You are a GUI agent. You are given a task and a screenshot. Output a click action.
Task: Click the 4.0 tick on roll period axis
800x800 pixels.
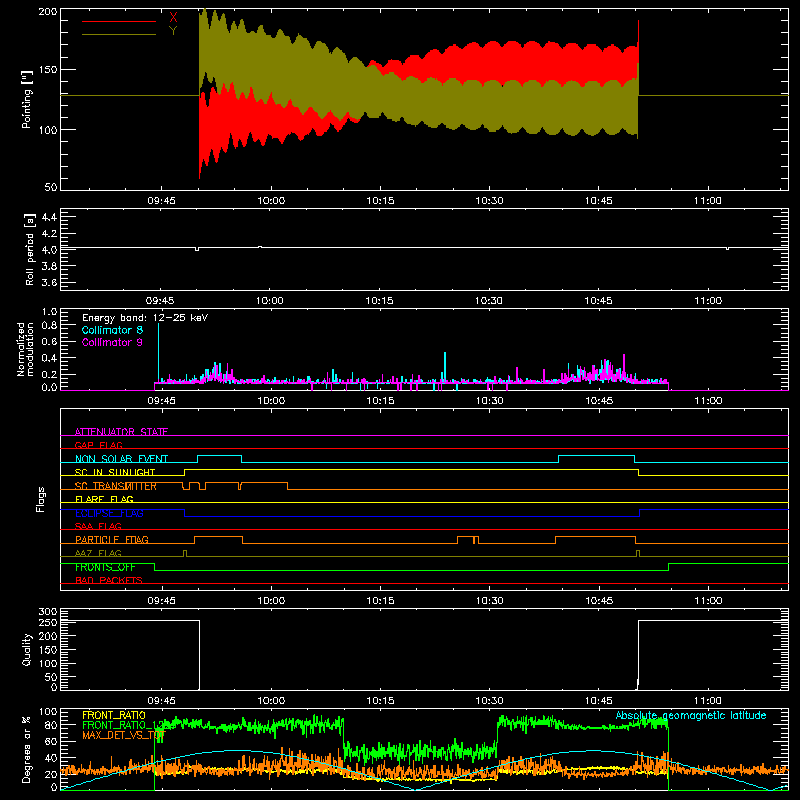pyautogui.click(x=49, y=250)
